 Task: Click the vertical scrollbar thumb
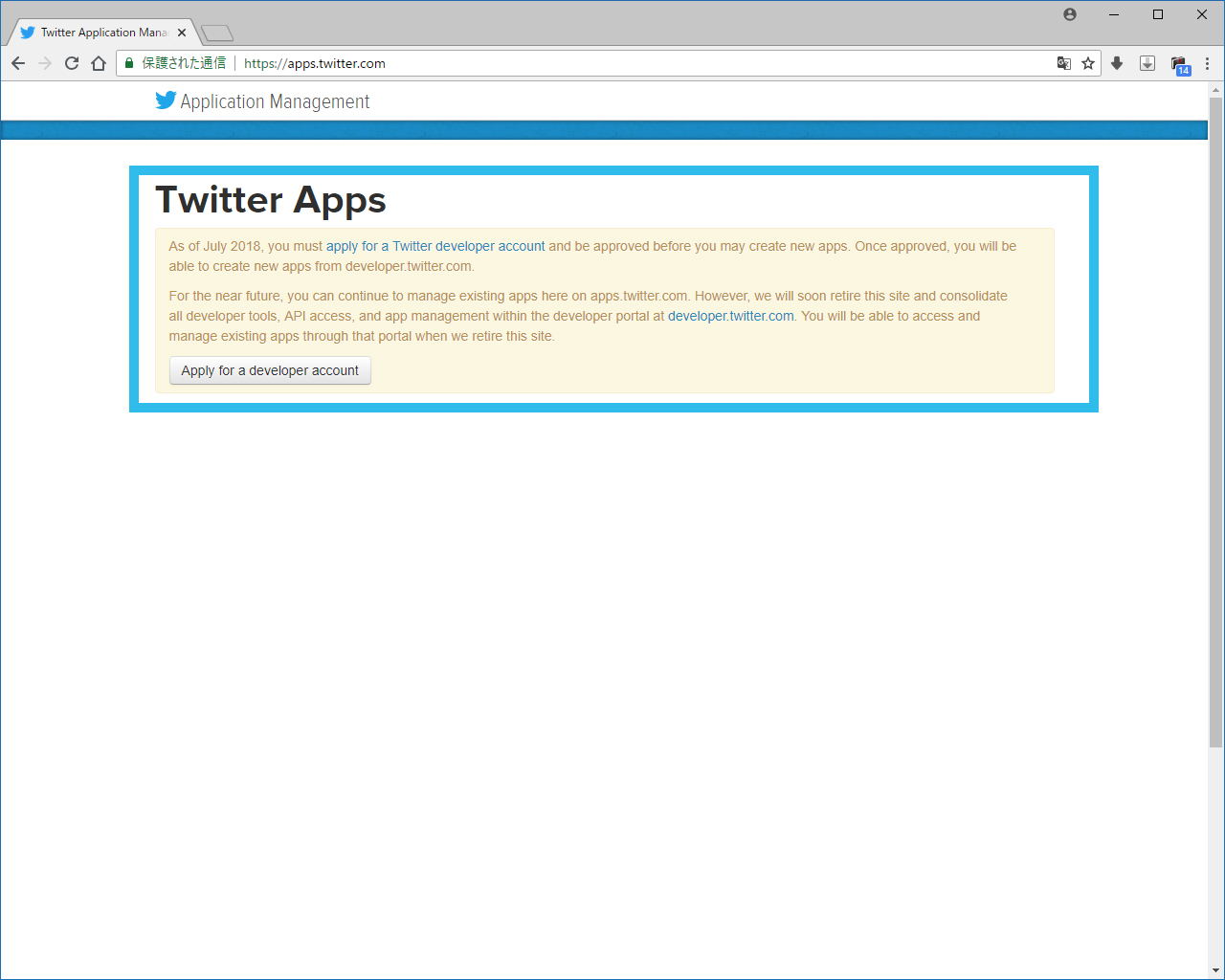click(1215, 422)
